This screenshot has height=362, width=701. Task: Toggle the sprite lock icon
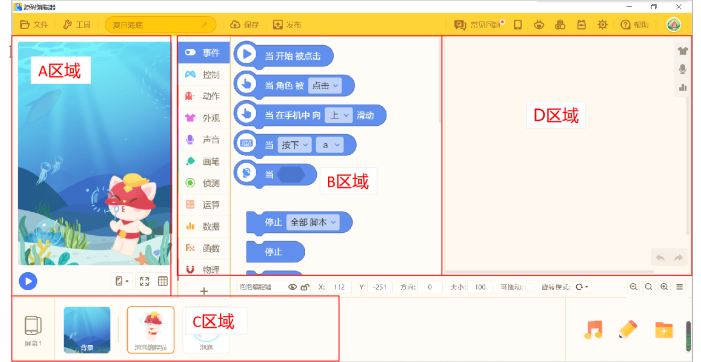305,287
